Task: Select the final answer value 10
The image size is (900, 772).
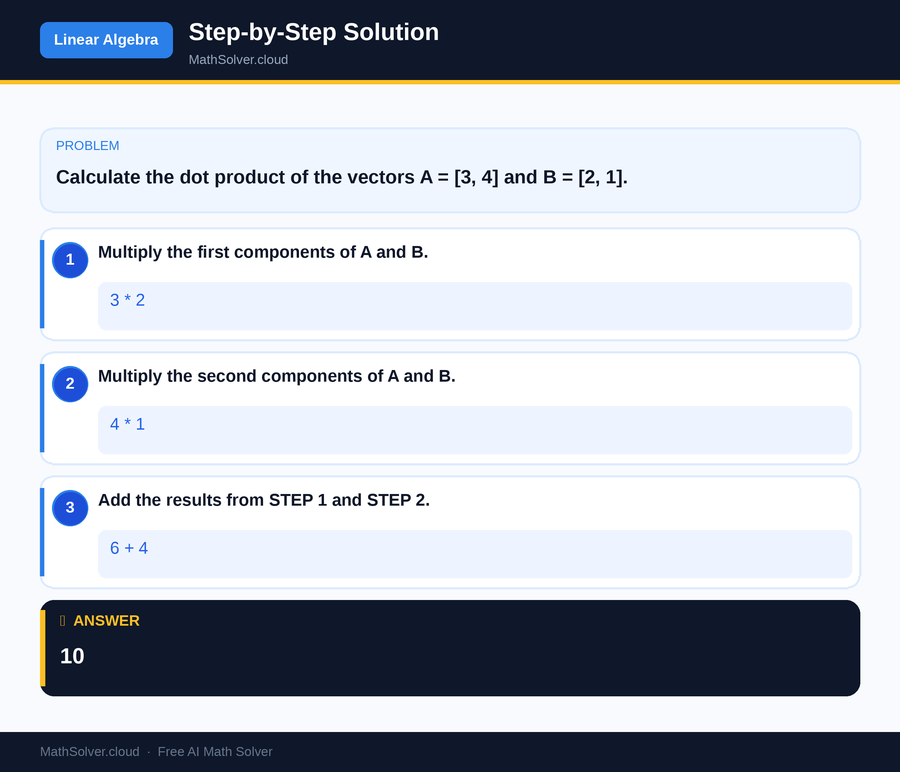Action: [x=71, y=656]
